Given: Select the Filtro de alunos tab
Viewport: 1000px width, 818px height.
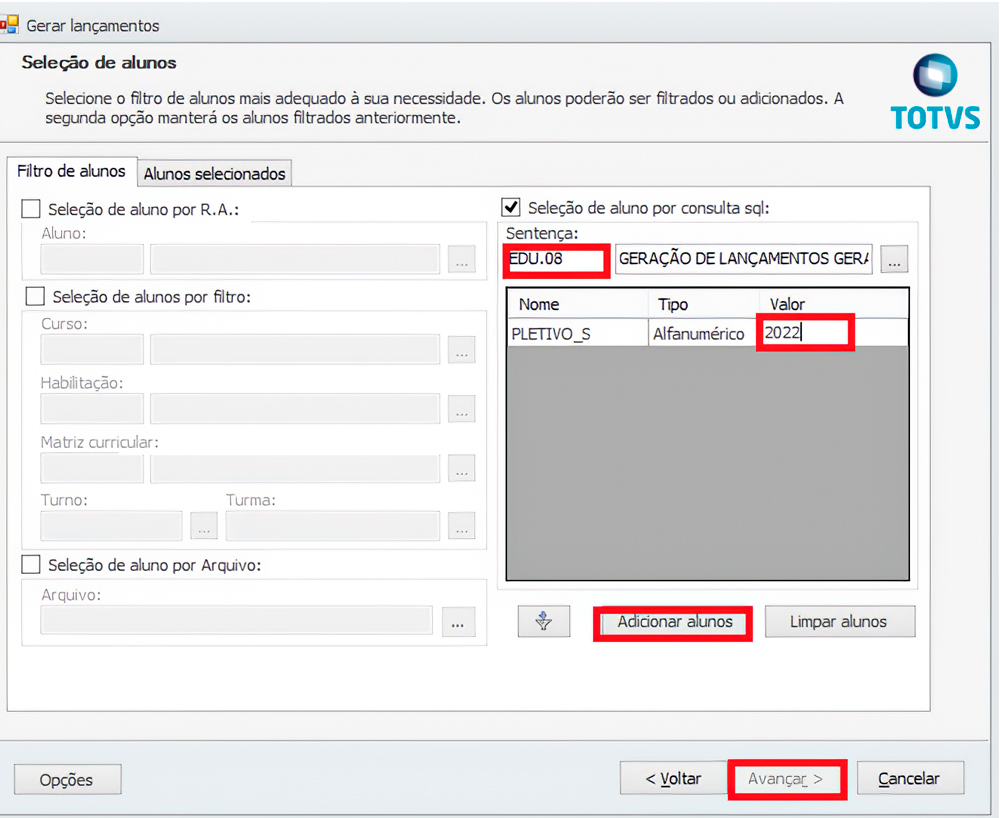Looking at the screenshot, I should [x=71, y=171].
